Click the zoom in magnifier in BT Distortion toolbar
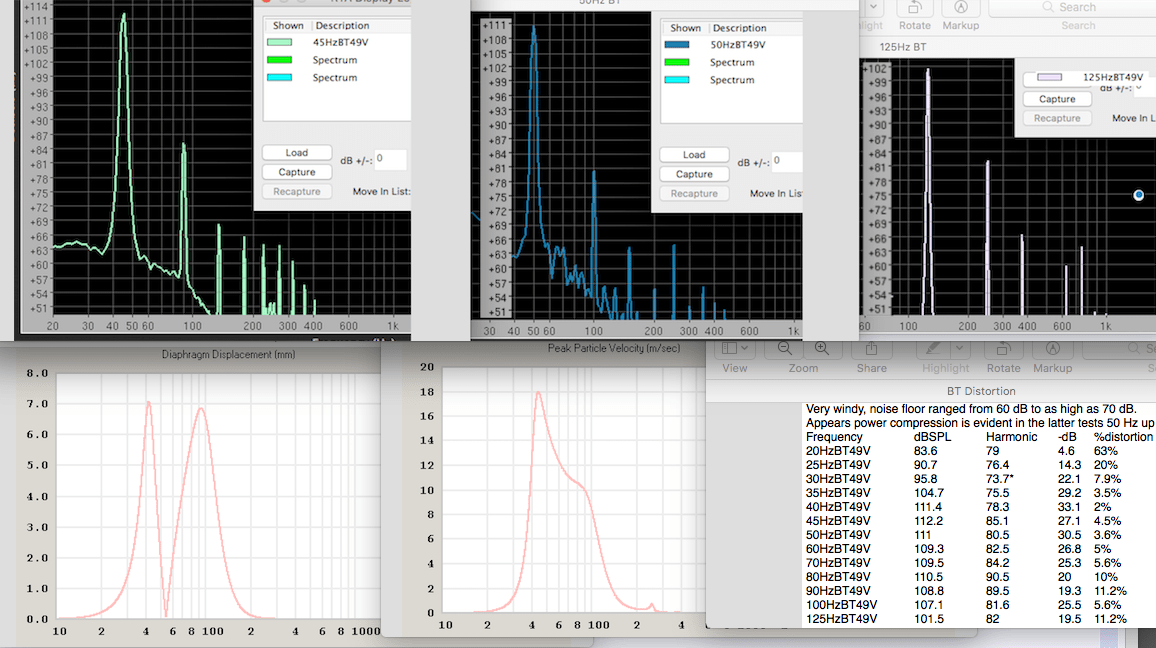The width and height of the screenshot is (1156, 648). pyautogui.click(x=821, y=349)
